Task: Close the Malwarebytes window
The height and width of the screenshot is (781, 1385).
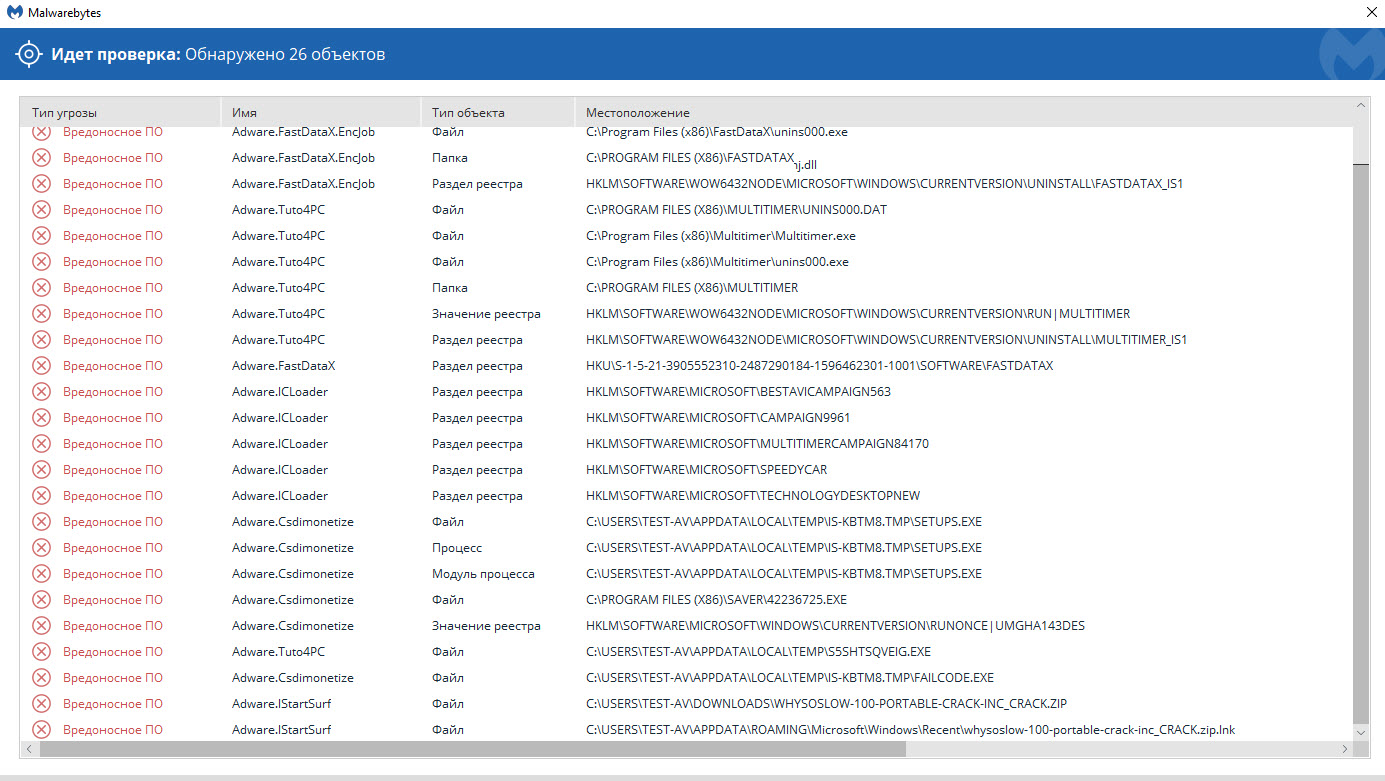Action: pyautogui.click(x=1371, y=13)
